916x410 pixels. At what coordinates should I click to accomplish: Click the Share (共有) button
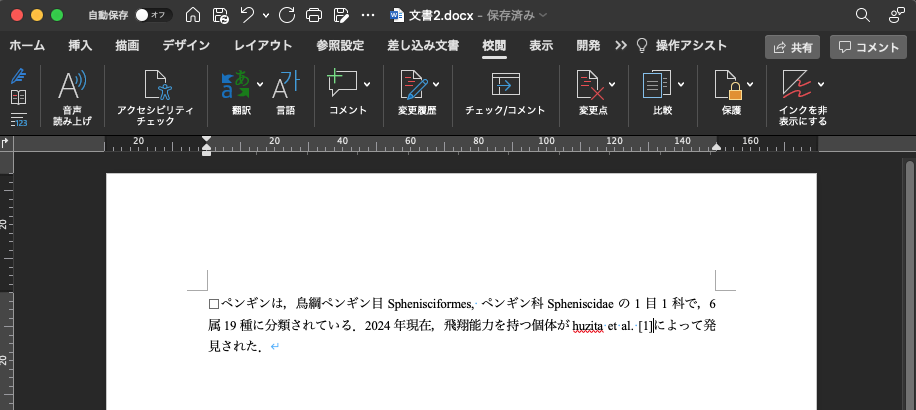[x=792, y=47]
